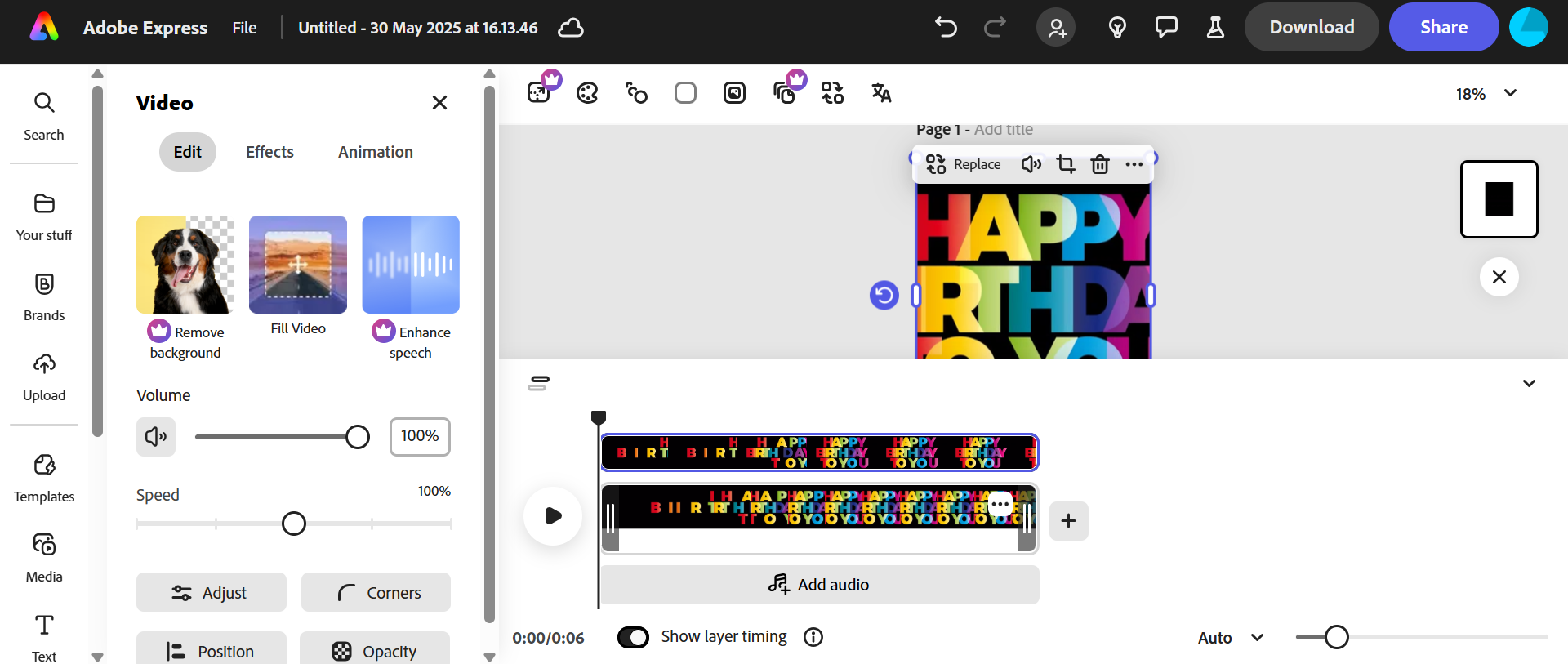Screen dimensions: 1568x664
Task: Open the comments panel
Action: point(1166,28)
